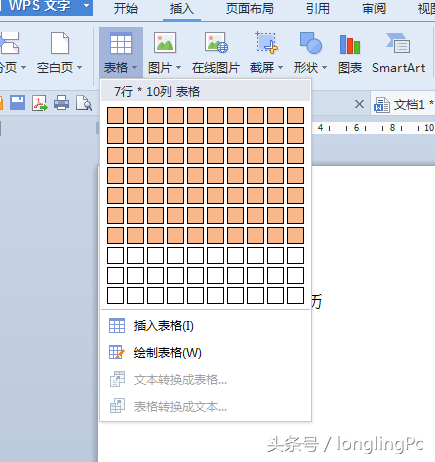
Task: Expand the 空白页 dropdown arrow
Action: (79, 68)
